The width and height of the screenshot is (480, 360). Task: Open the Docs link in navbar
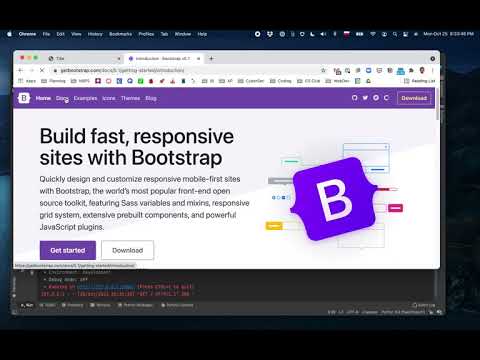click(62, 98)
